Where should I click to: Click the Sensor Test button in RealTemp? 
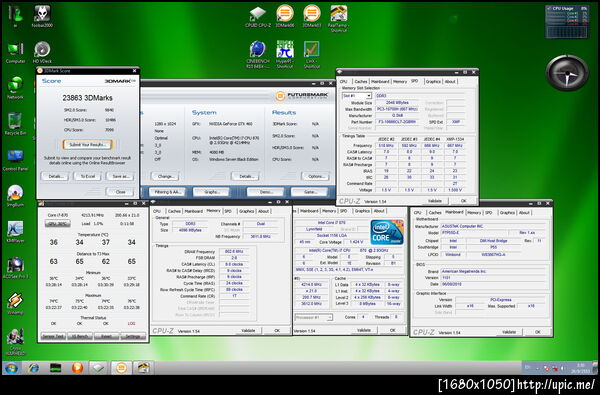click(53, 336)
